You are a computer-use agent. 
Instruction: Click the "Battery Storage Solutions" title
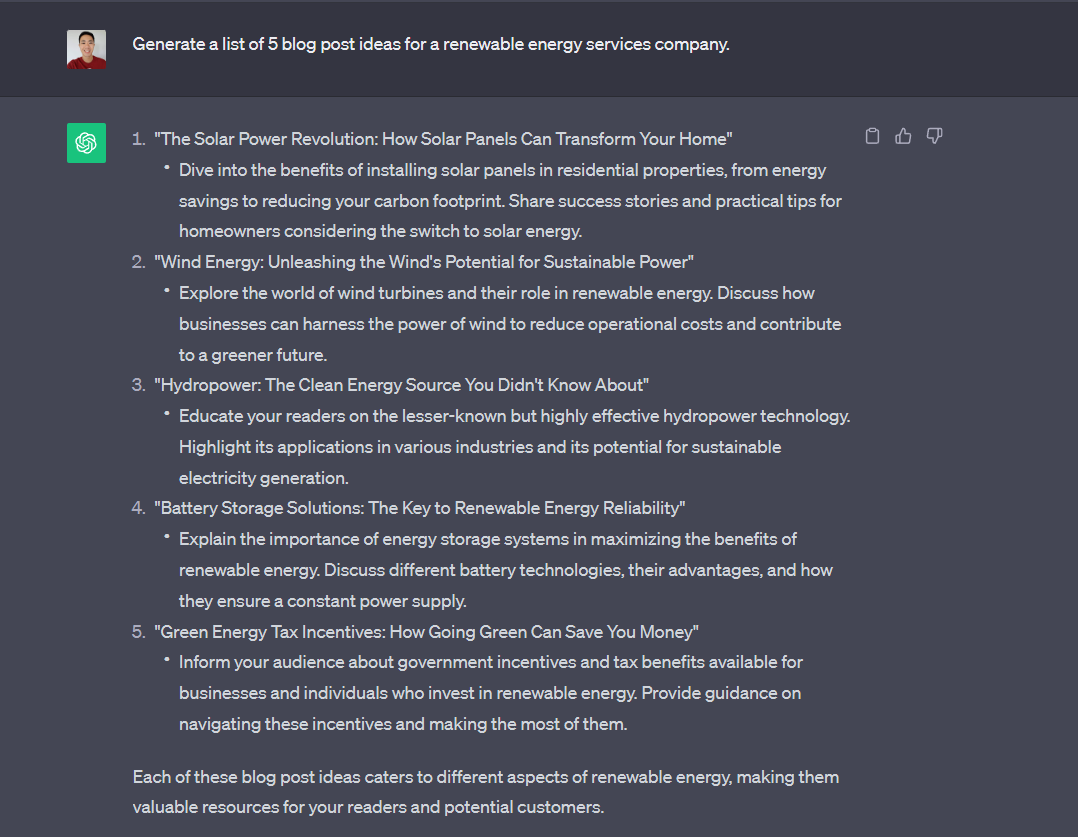[x=420, y=508]
